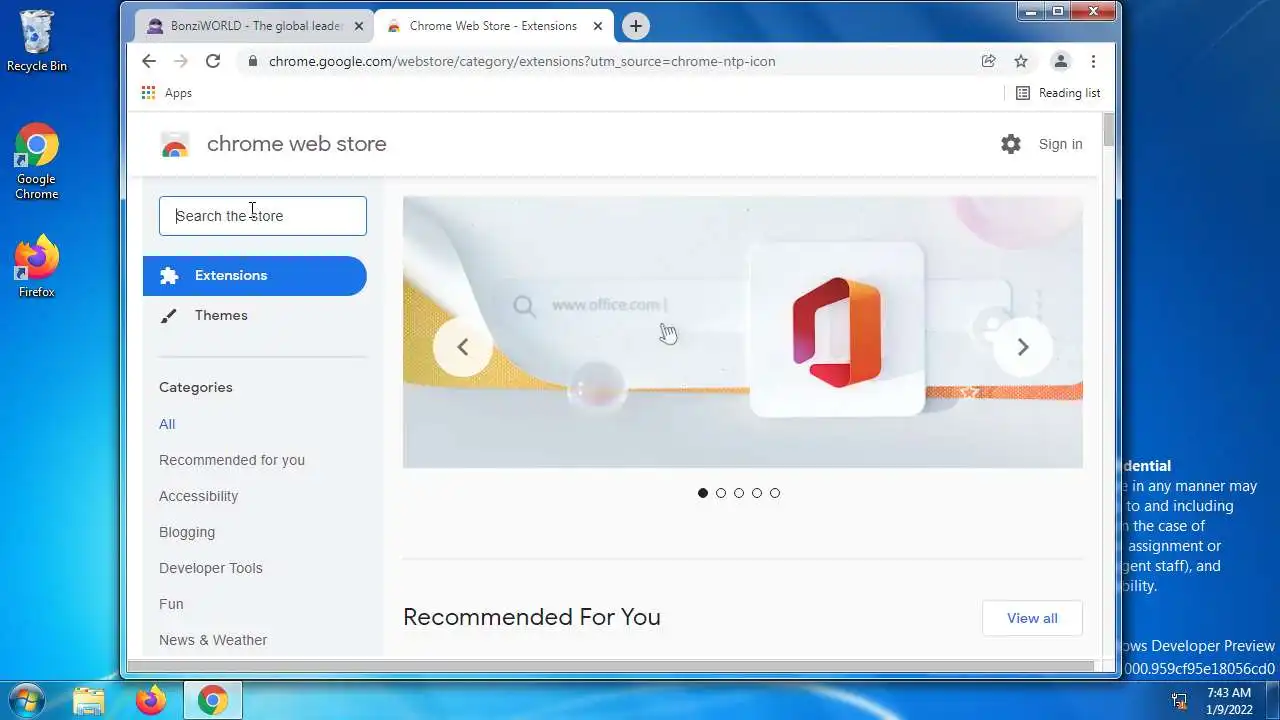This screenshot has height=720, width=1280.
Task: Reload the Chrome Web Store page
Action: point(213,61)
